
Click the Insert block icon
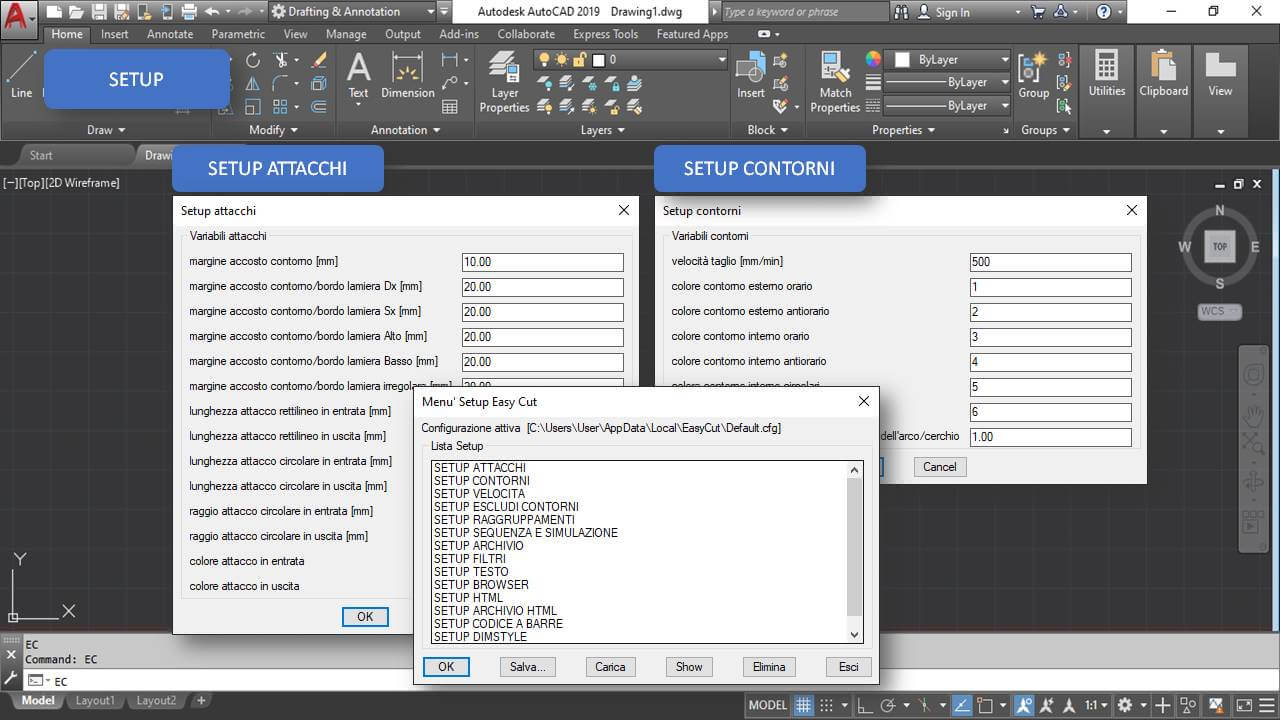pos(751,76)
